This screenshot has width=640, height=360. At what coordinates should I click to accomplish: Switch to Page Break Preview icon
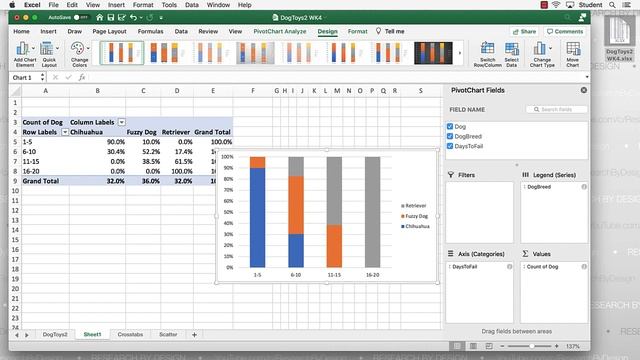(x=489, y=346)
